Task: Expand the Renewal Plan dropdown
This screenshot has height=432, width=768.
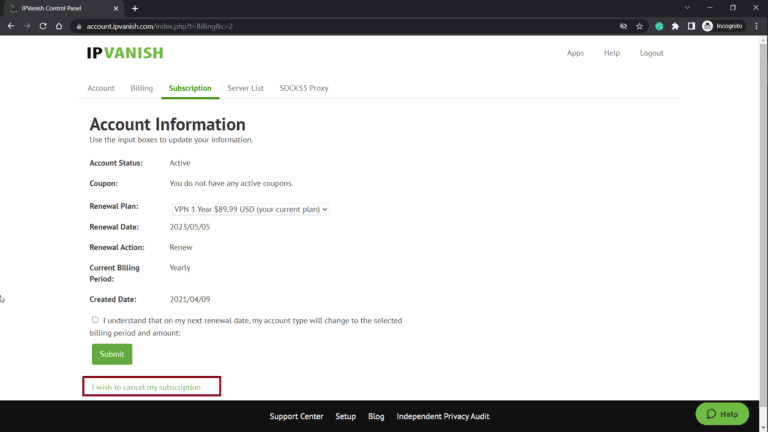Action: (x=250, y=209)
